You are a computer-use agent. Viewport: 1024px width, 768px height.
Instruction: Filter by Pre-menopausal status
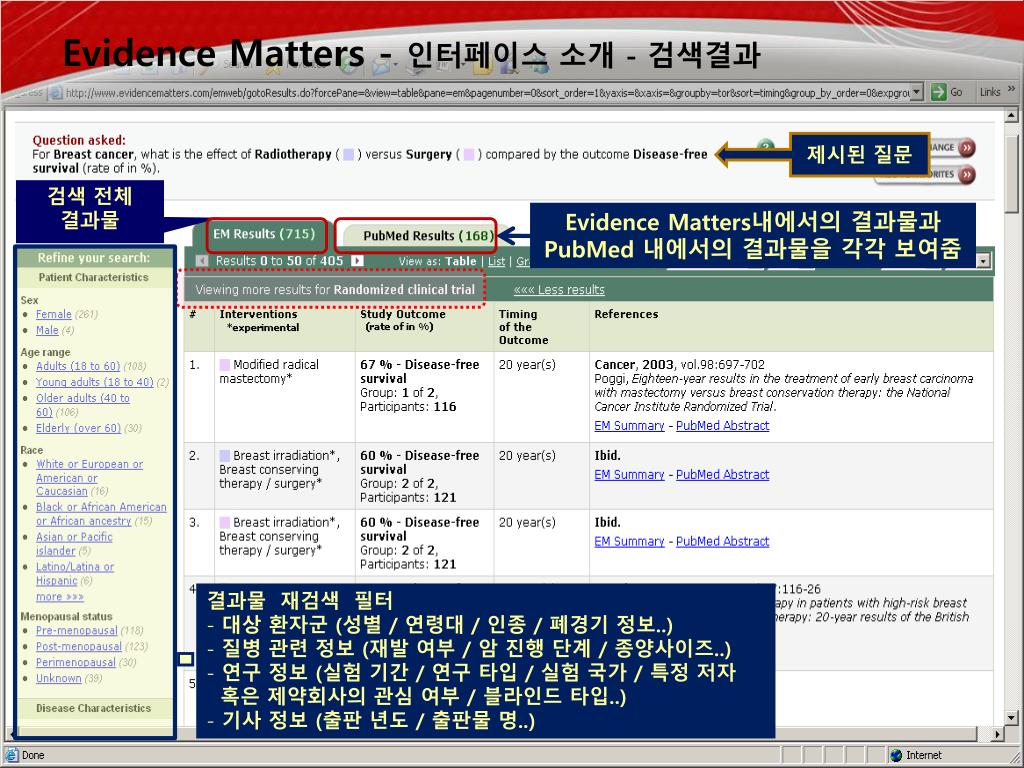(x=76, y=631)
